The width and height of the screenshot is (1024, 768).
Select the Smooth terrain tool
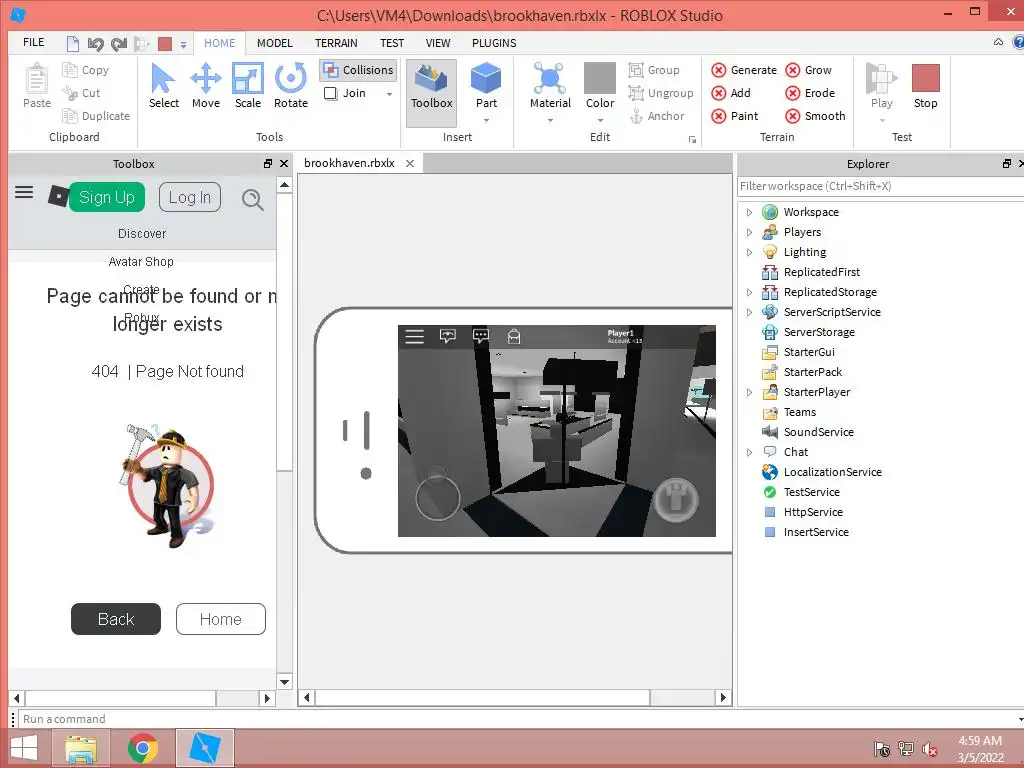815,116
